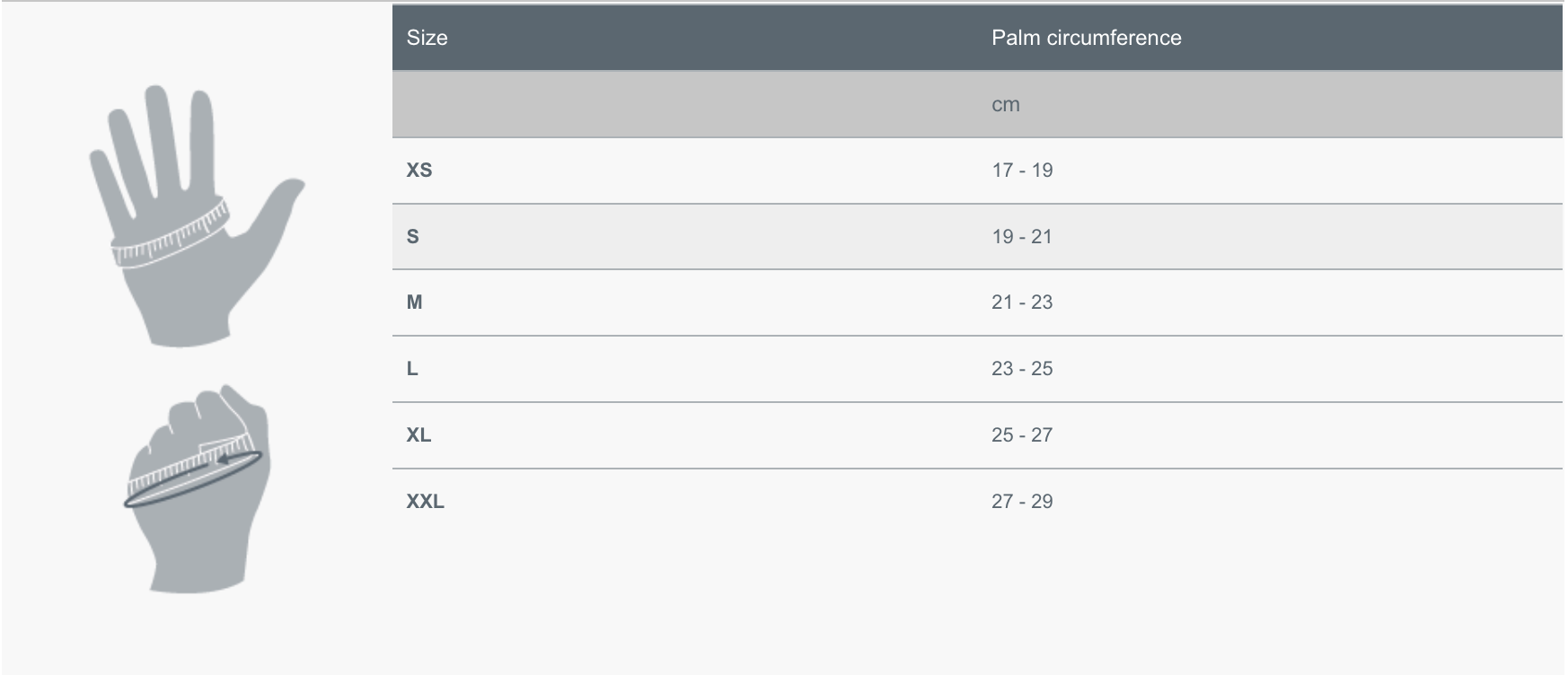
Task: Select the L size row label
Action: tap(412, 369)
